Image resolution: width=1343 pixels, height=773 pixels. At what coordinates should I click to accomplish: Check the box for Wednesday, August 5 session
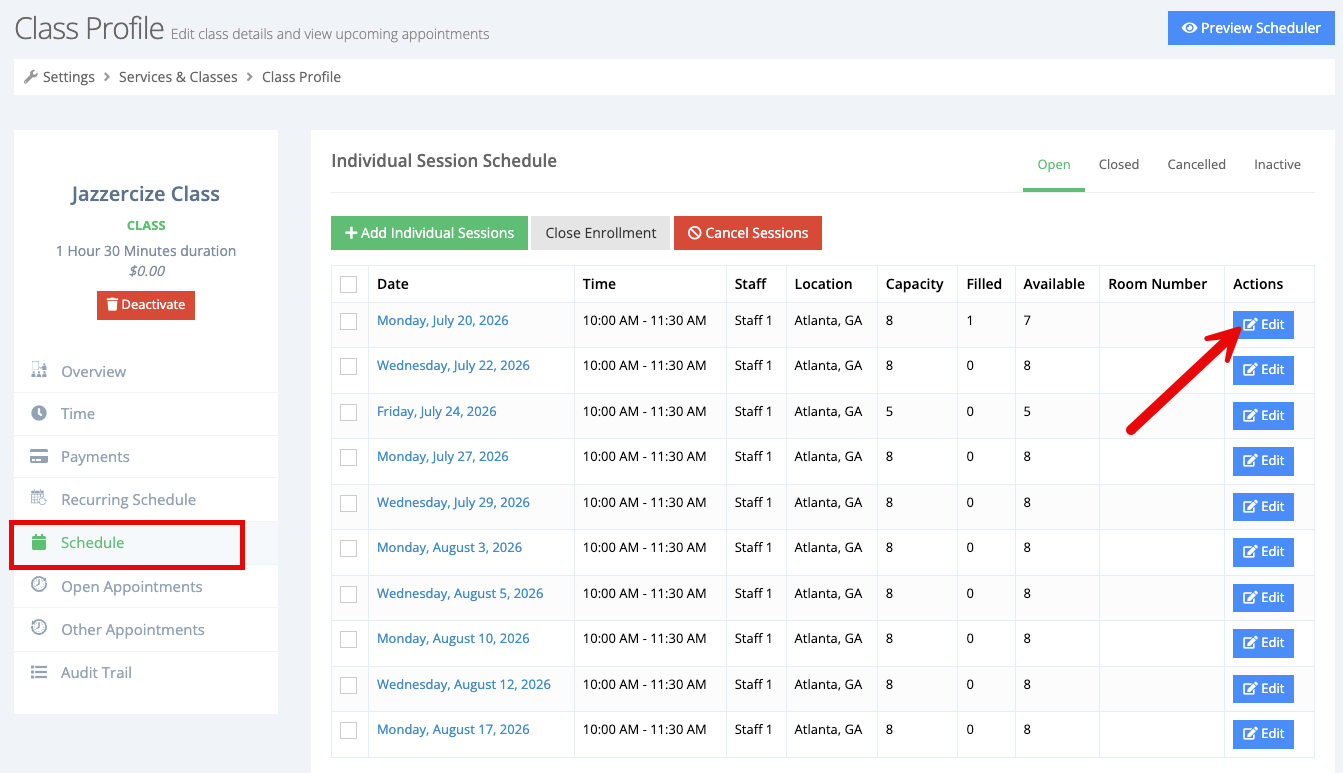point(348,594)
